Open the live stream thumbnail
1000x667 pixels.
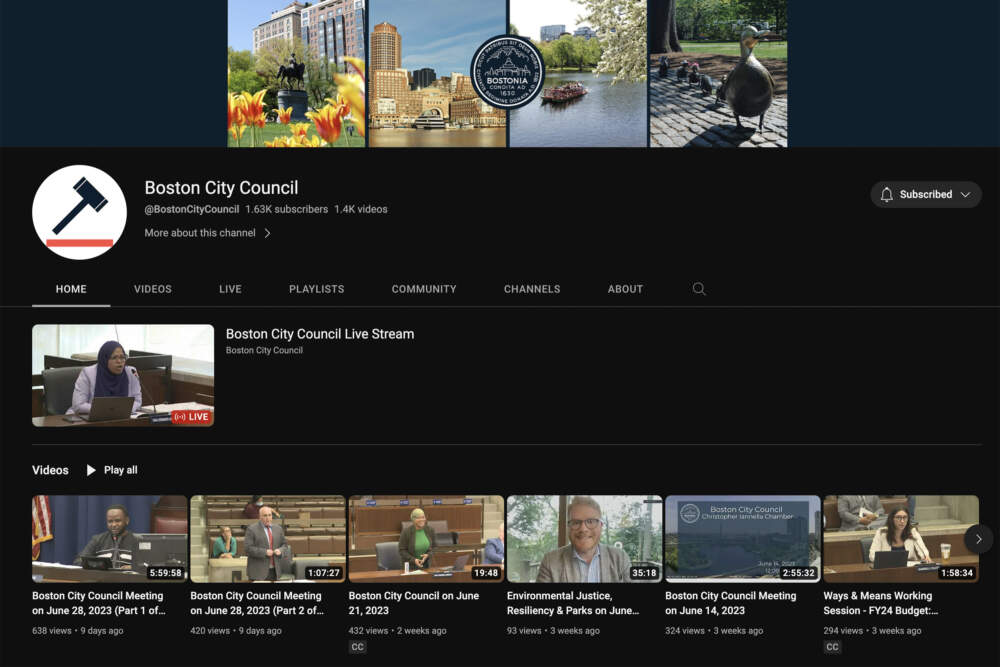pyautogui.click(x=123, y=375)
